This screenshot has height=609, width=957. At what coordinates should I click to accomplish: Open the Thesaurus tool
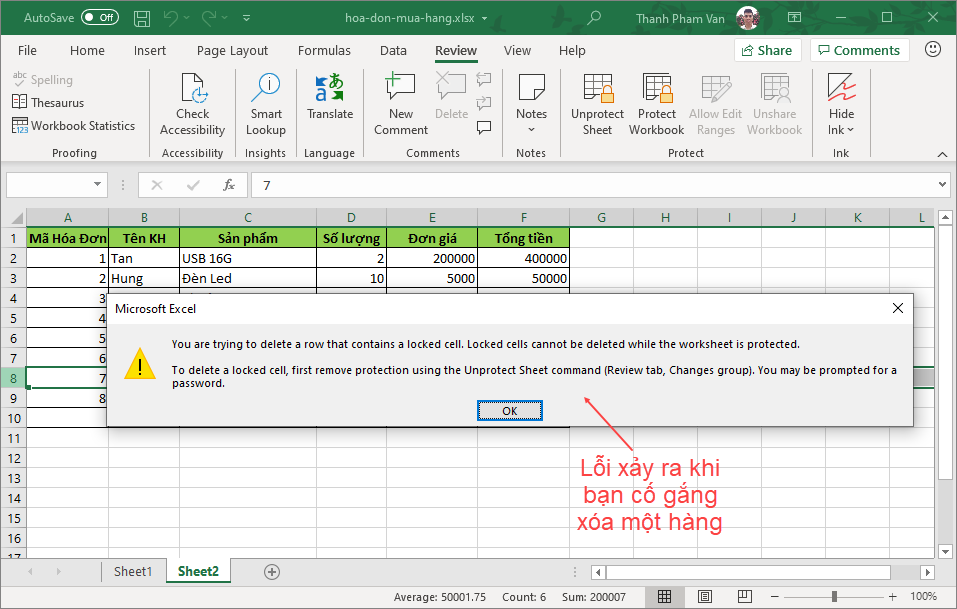coord(48,103)
